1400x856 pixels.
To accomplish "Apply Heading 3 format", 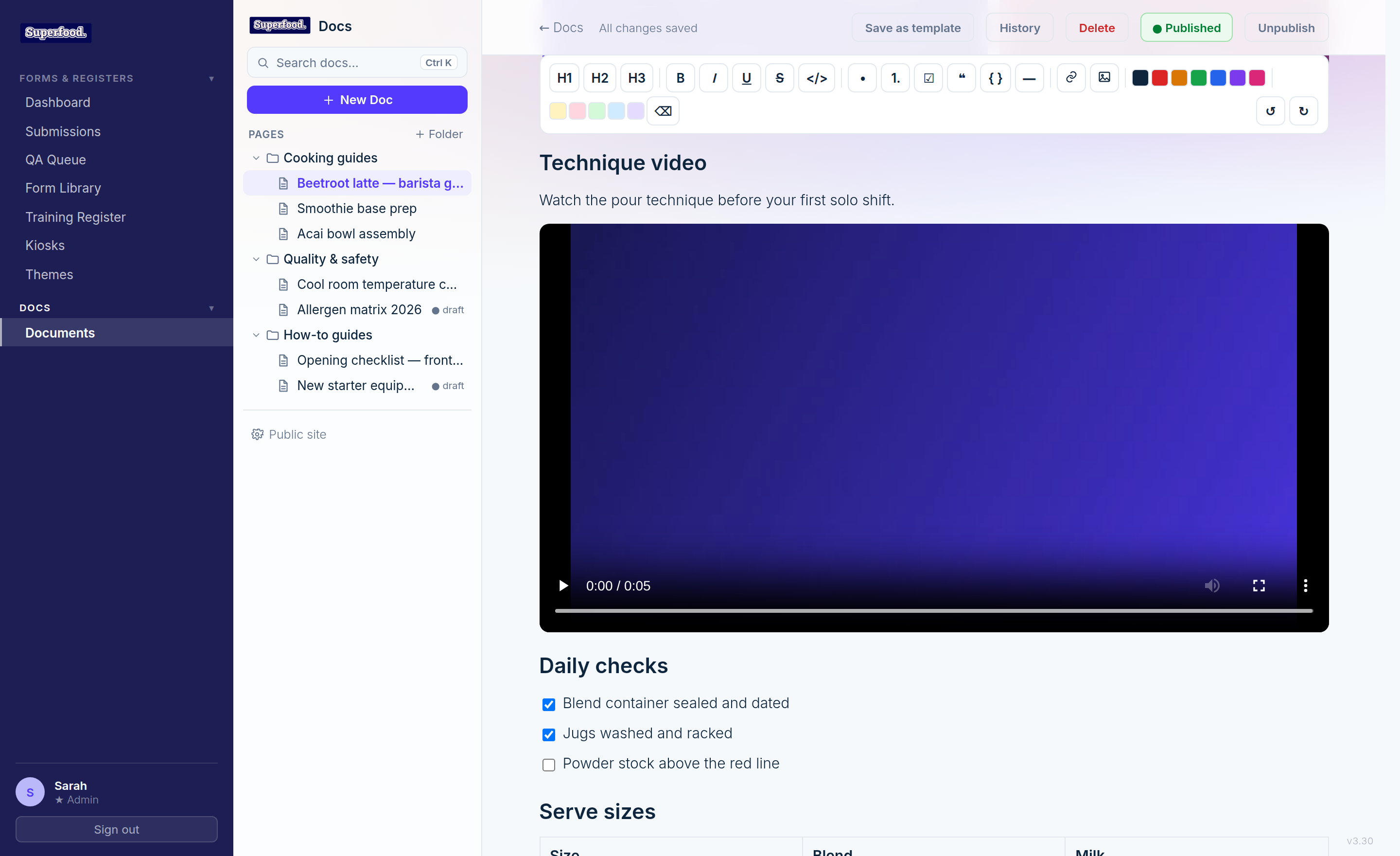I will (x=636, y=78).
